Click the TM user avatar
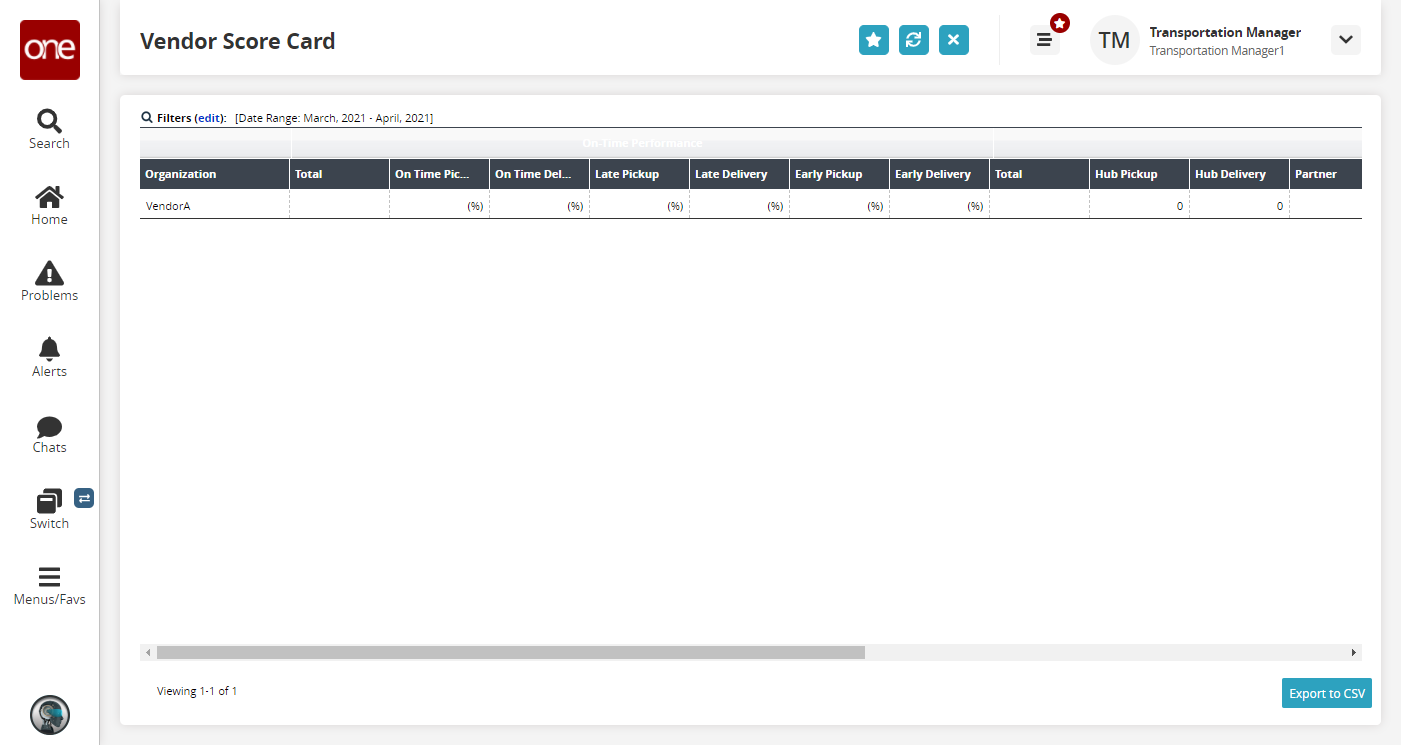 pos(1114,40)
